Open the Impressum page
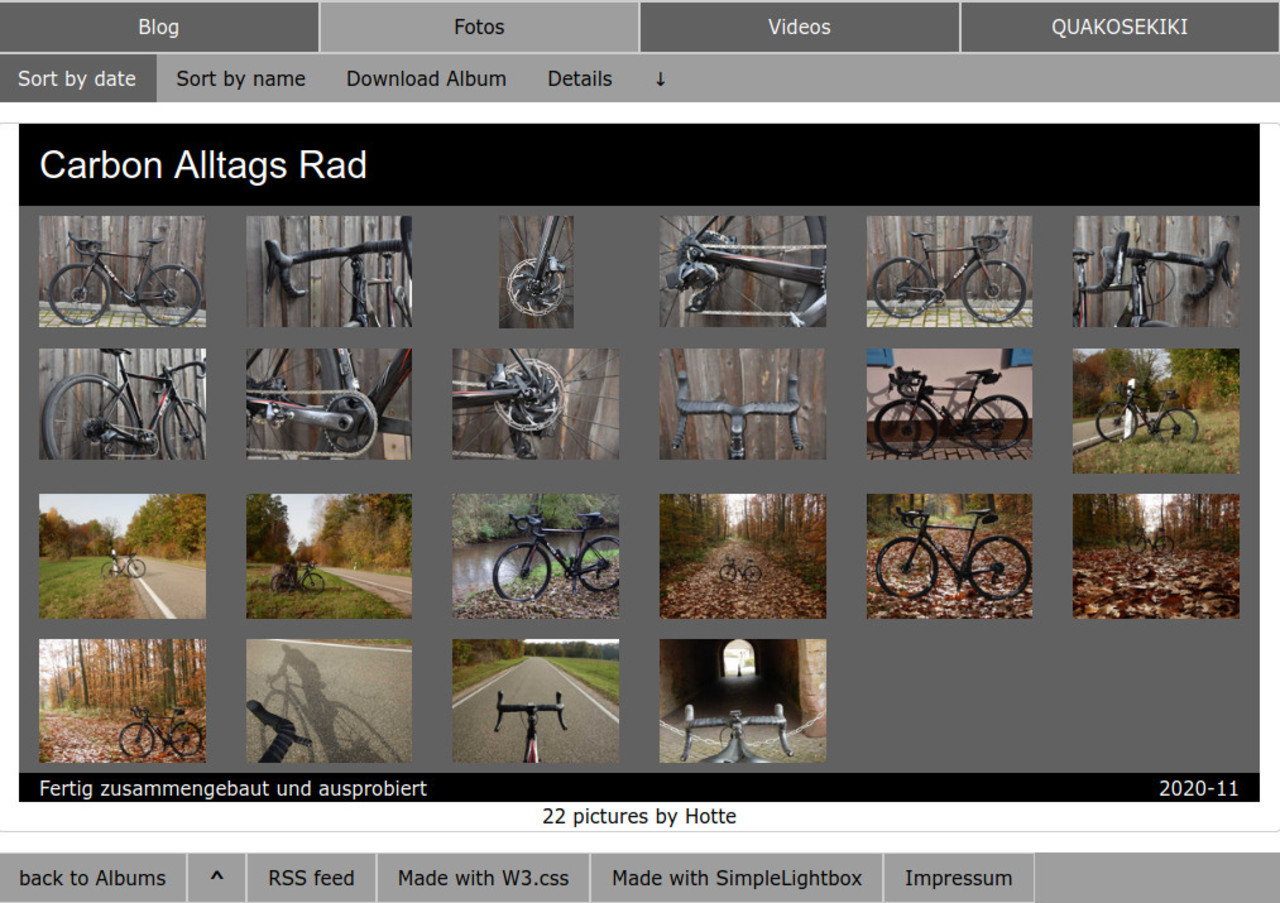 pyautogui.click(x=958, y=878)
